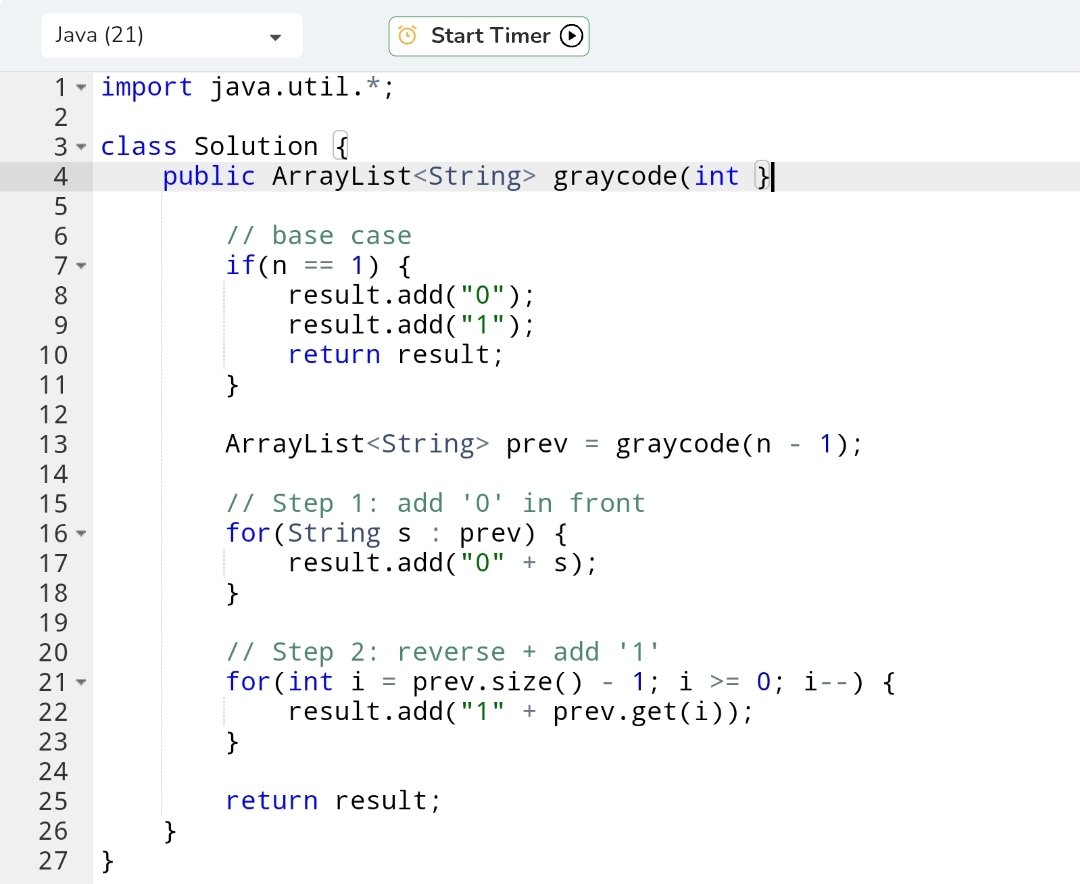Viewport: 1080px width, 884px height.
Task: Click 'return result;' on line 10
Action: pyautogui.click(x=395, y=355)
